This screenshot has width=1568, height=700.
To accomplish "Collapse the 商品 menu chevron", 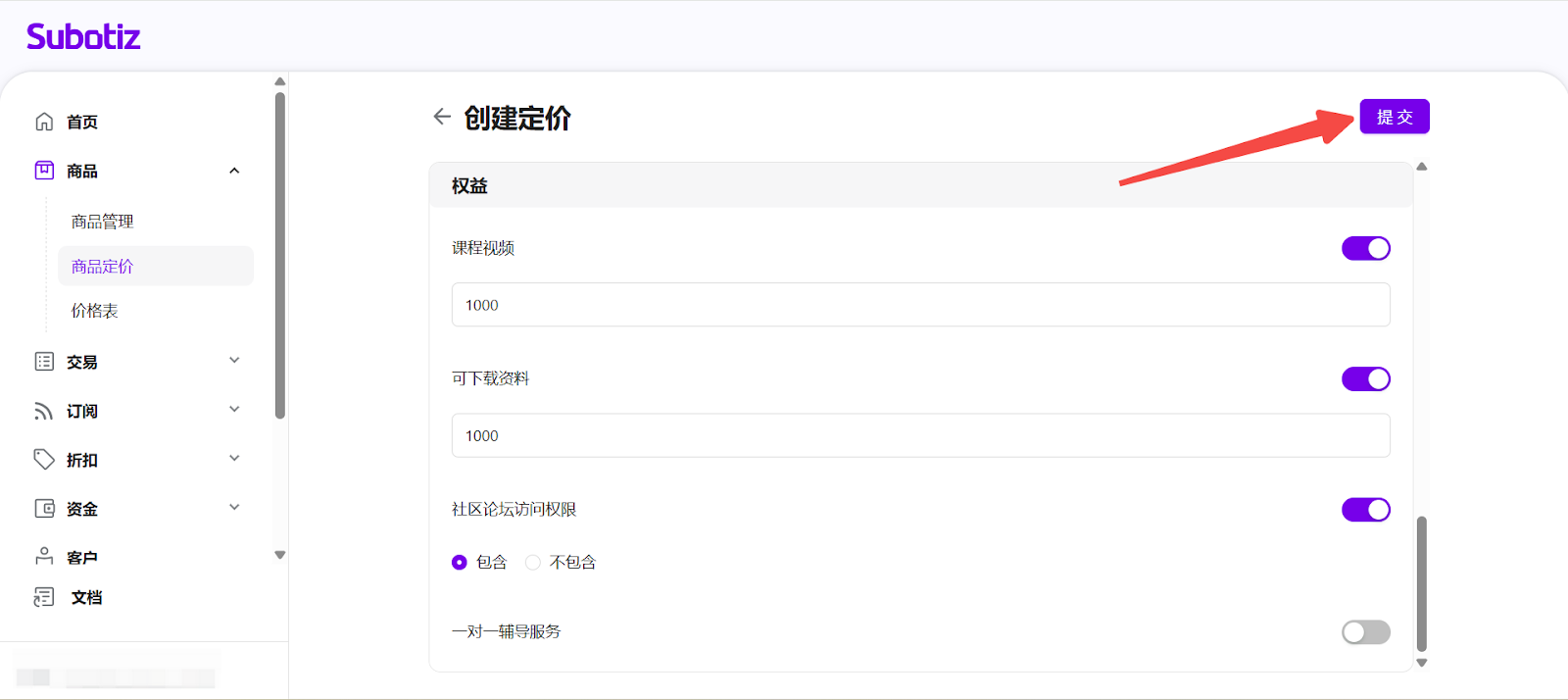I will (234, 171).
